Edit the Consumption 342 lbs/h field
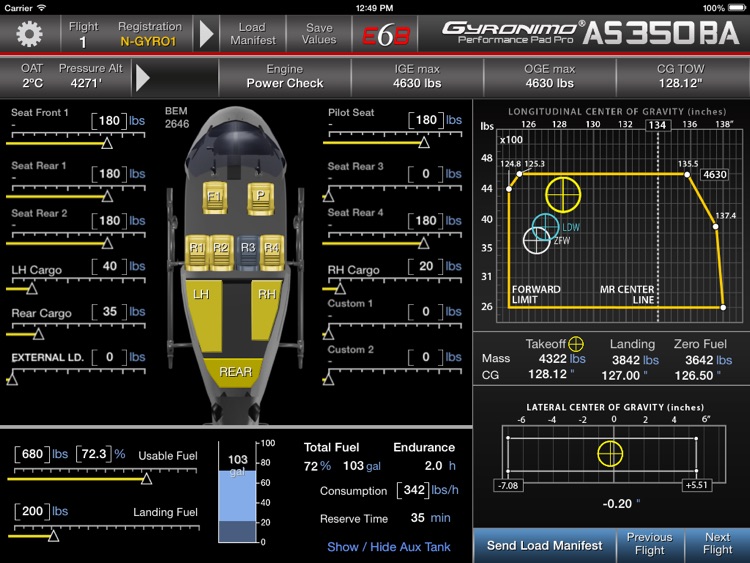The image size is (750, 563). [x=414, y=490]
